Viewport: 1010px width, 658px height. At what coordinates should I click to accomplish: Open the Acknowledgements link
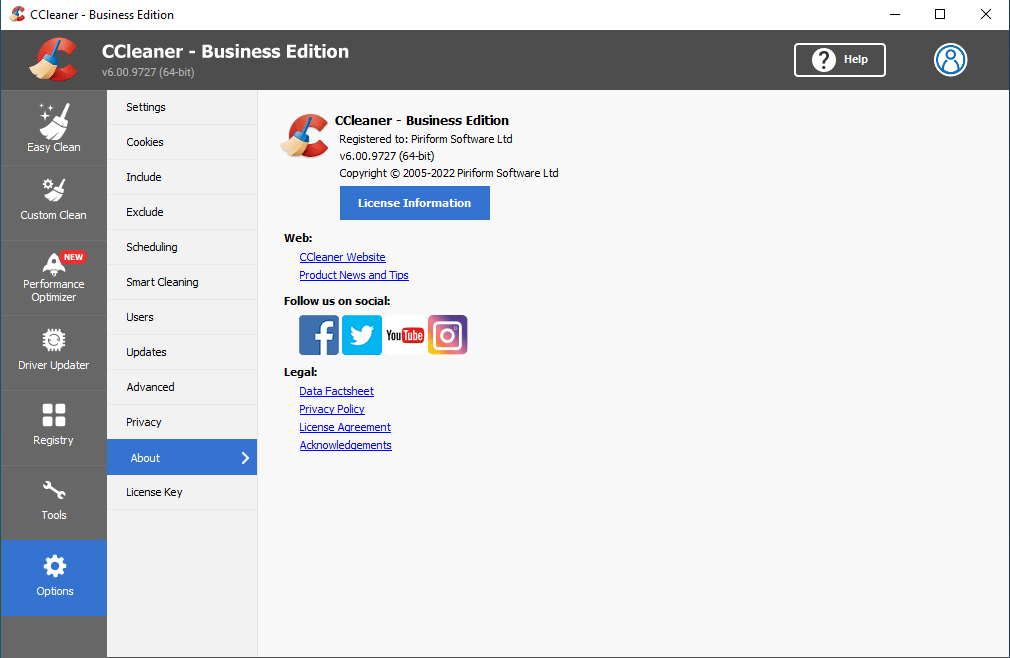(345, 445)
